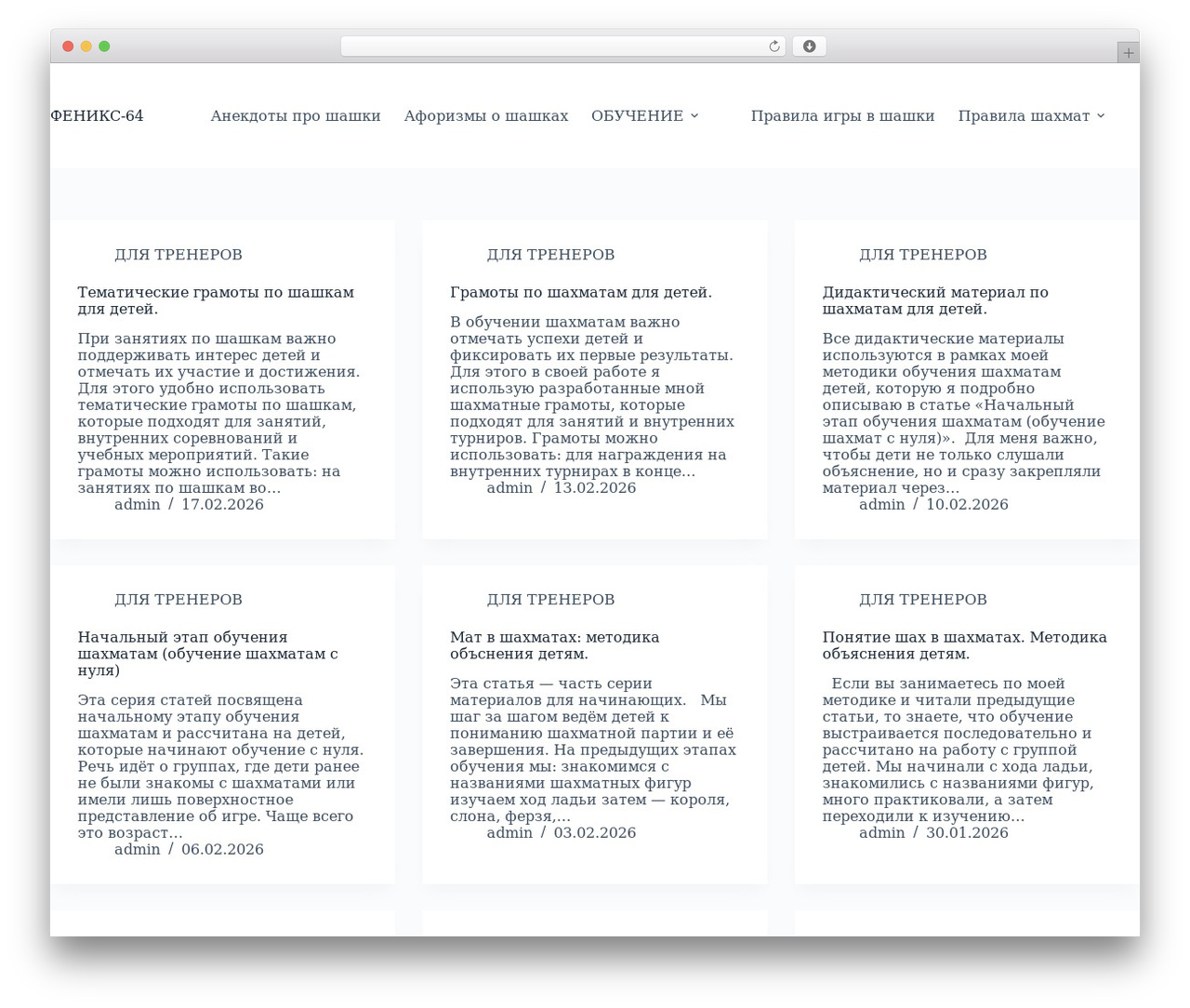
Task: Click the green maximize window button
Action: pyautogui.click(x=104, y=46)
